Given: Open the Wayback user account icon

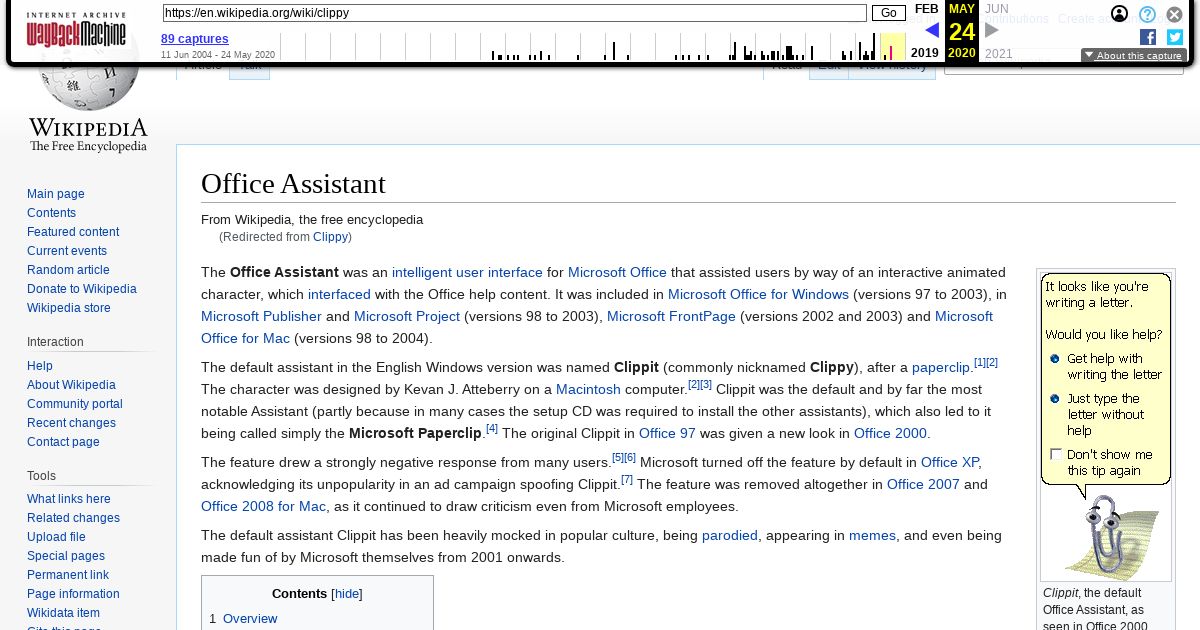Looking at the screenshot, I should [x=1120, y=14].
